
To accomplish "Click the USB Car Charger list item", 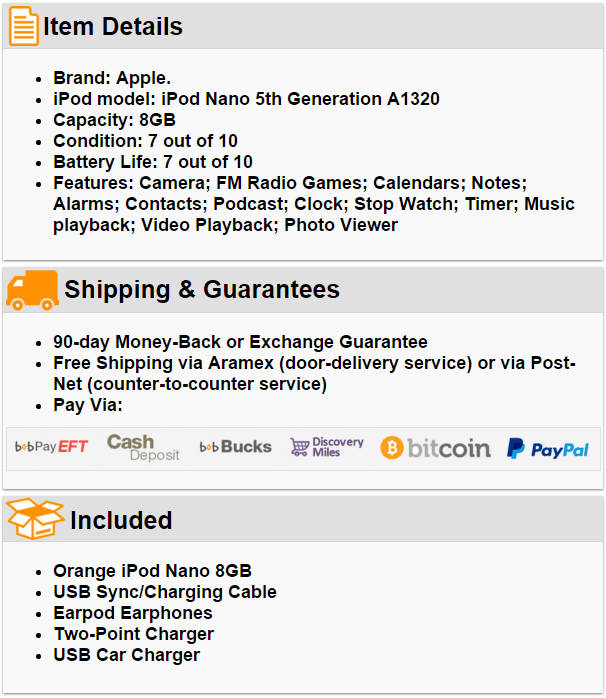I will pyautogui.click(x=126, y=655).
